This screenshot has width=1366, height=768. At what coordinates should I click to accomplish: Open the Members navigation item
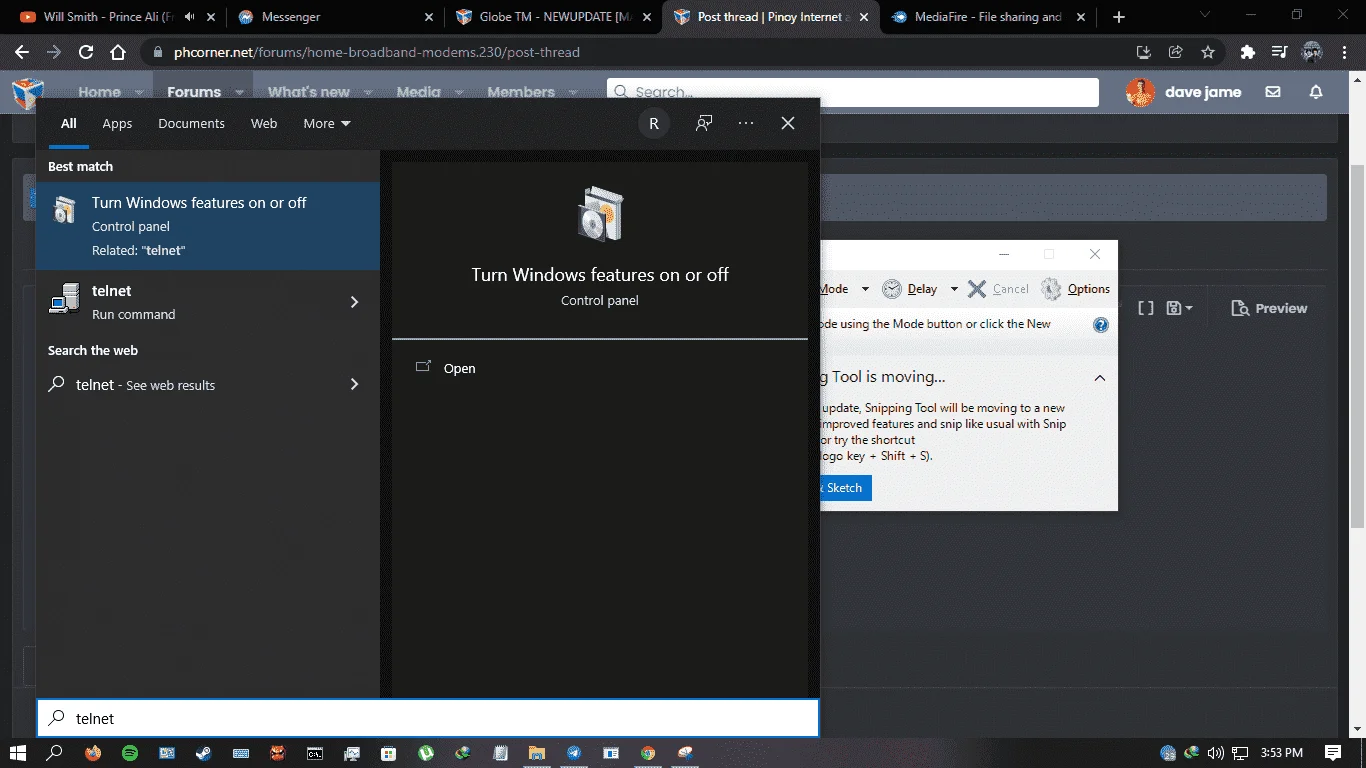click(521, 92)
